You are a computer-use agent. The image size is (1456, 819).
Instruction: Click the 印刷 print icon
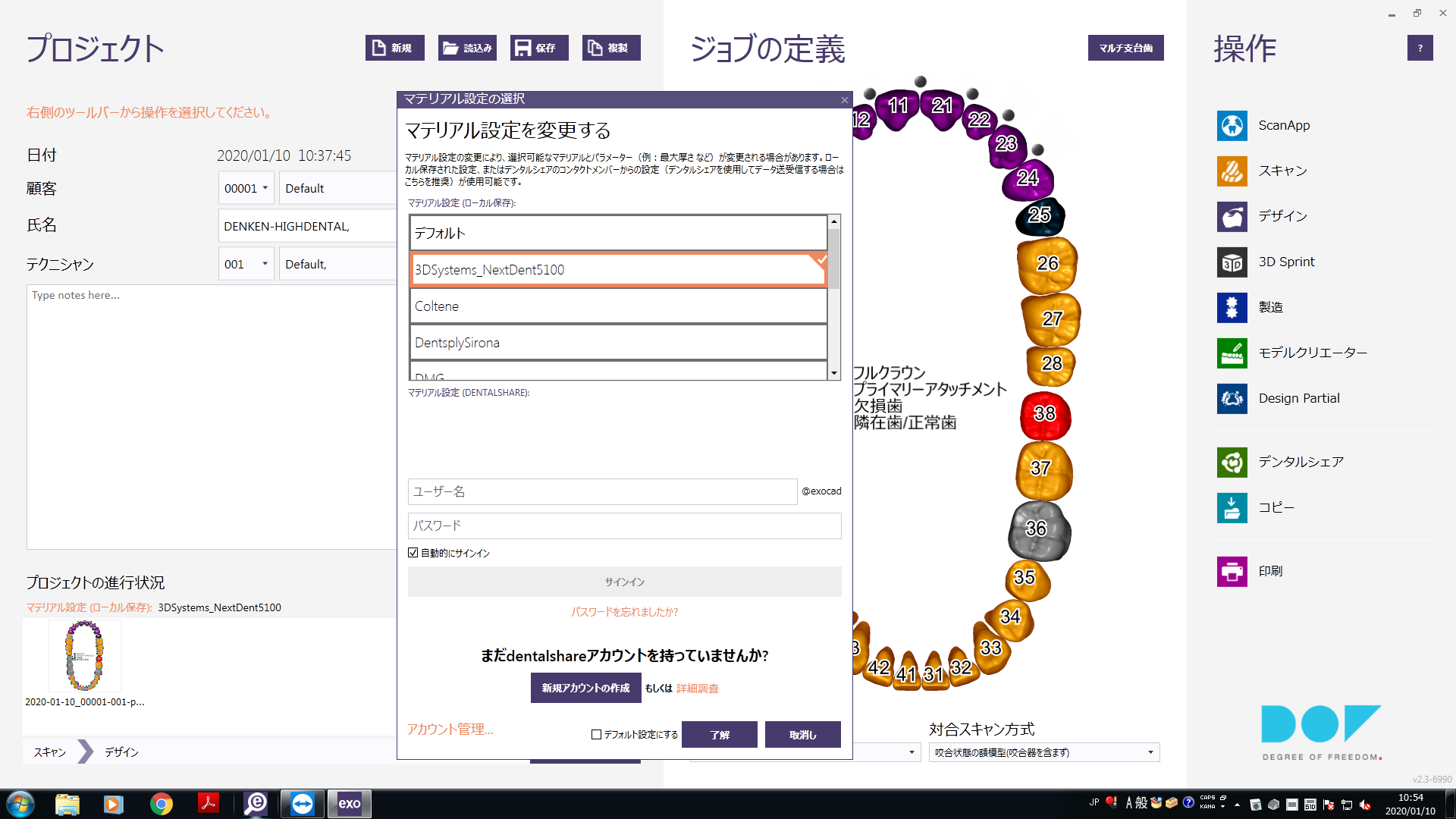(x=1232, y=572)
